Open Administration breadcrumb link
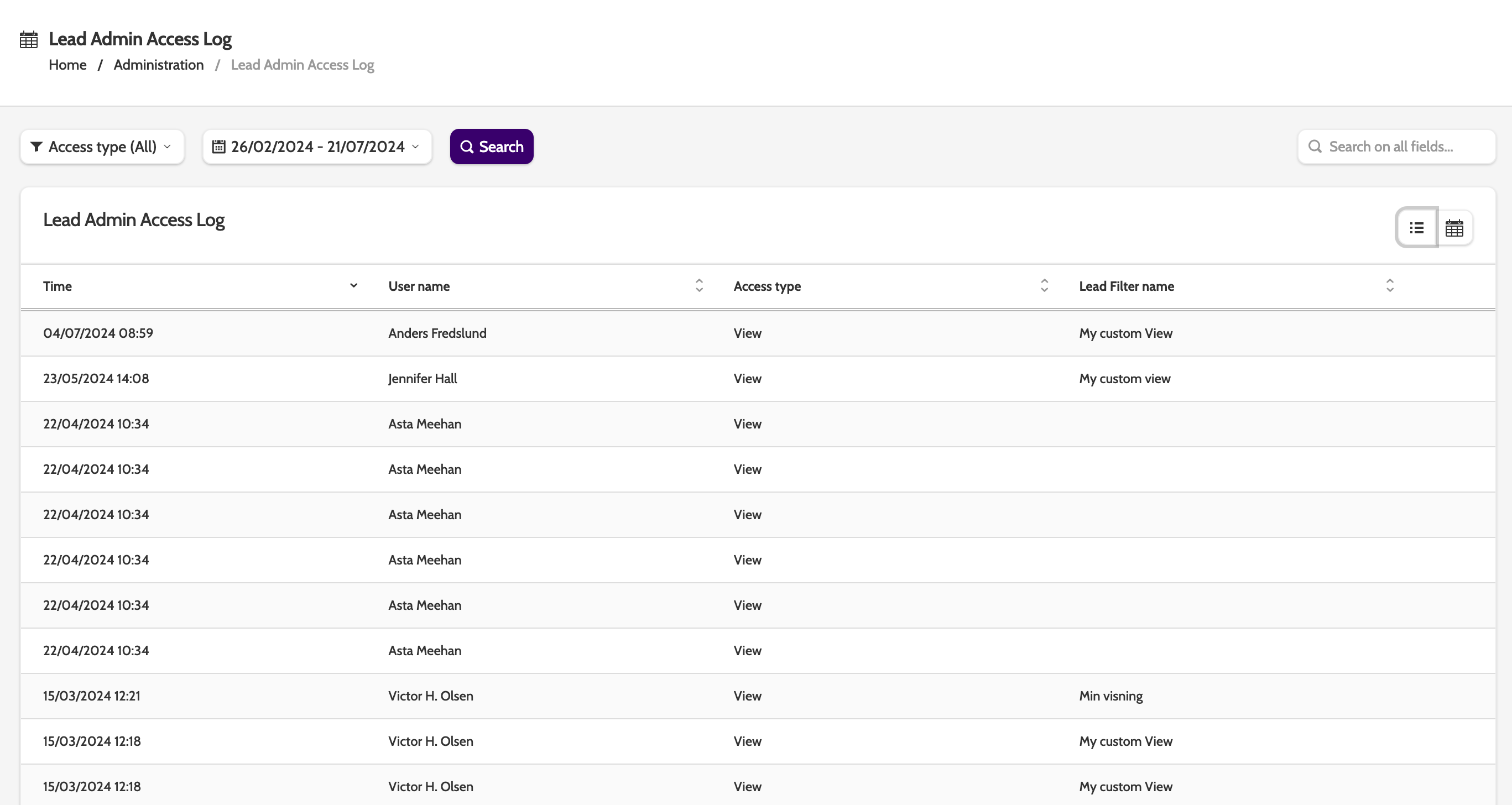This screenshot has height=805, width=1512. coord(159,65)
